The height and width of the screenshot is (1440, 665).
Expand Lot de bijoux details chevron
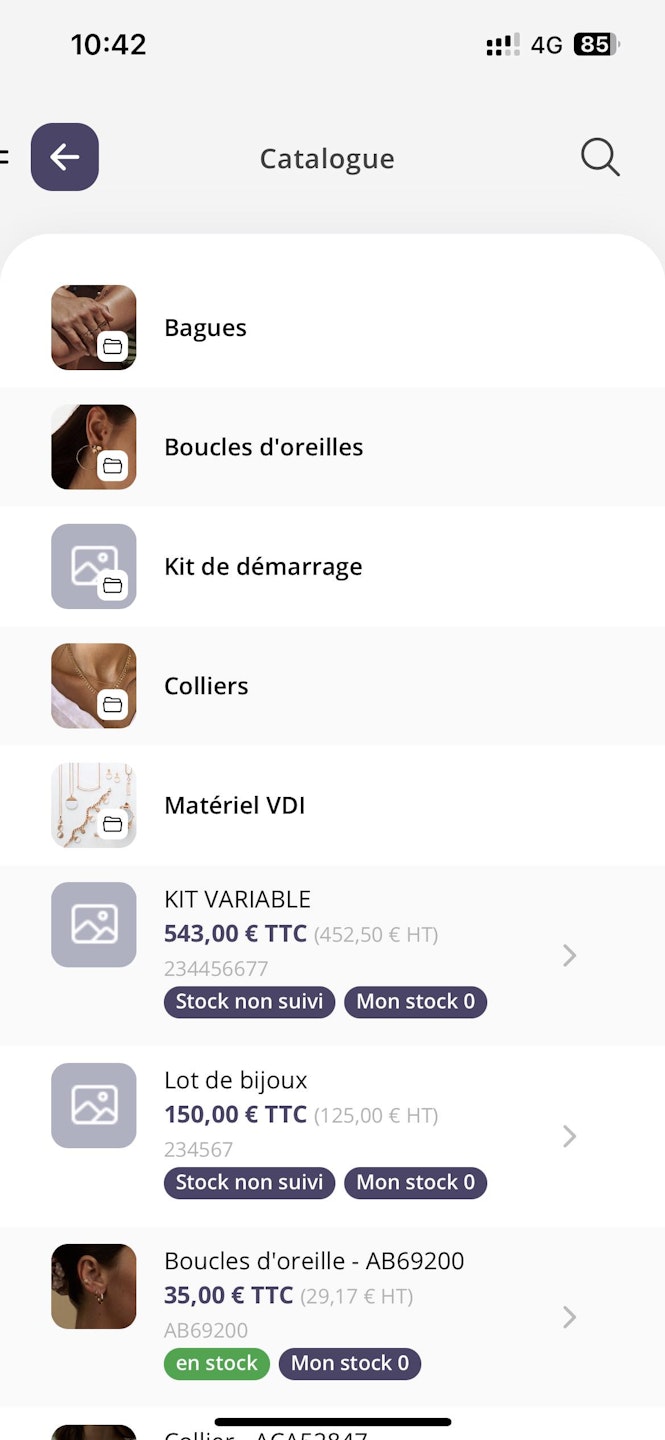[569, 1136]
